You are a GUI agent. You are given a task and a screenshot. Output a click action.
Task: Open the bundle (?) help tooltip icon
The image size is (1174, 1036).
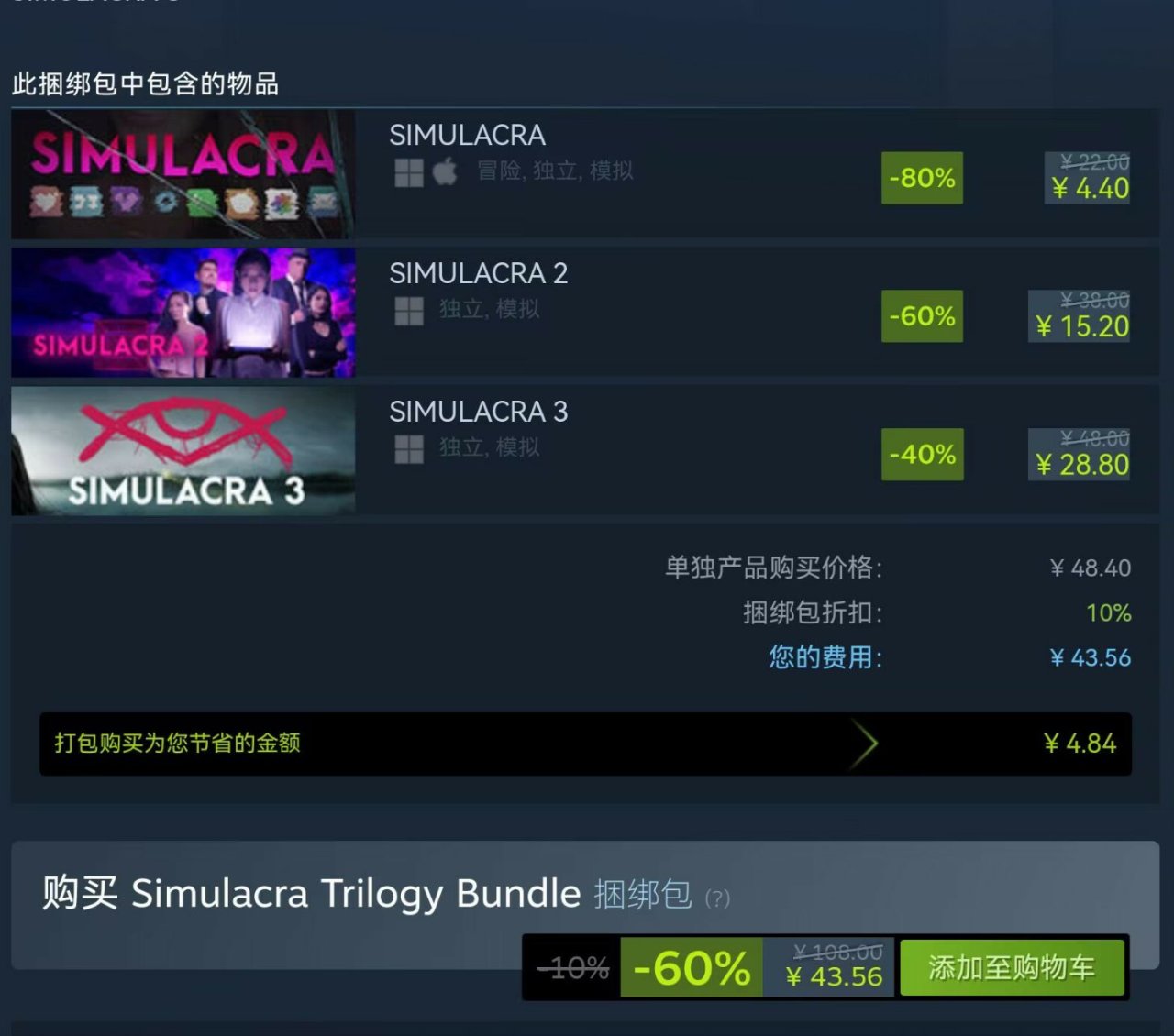coord(717,898)
